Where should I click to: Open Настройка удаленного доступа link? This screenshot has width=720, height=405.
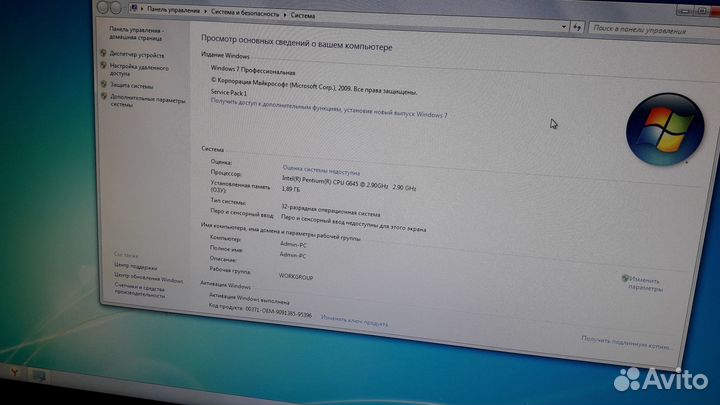click(139, 70)
